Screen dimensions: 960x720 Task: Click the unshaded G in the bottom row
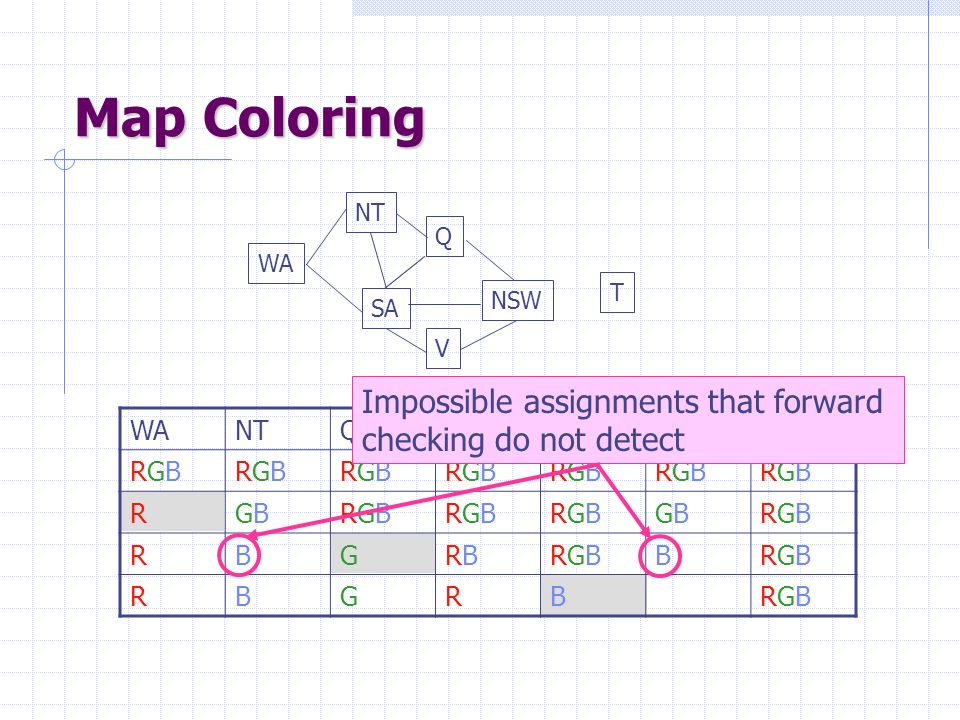[383, 595]
